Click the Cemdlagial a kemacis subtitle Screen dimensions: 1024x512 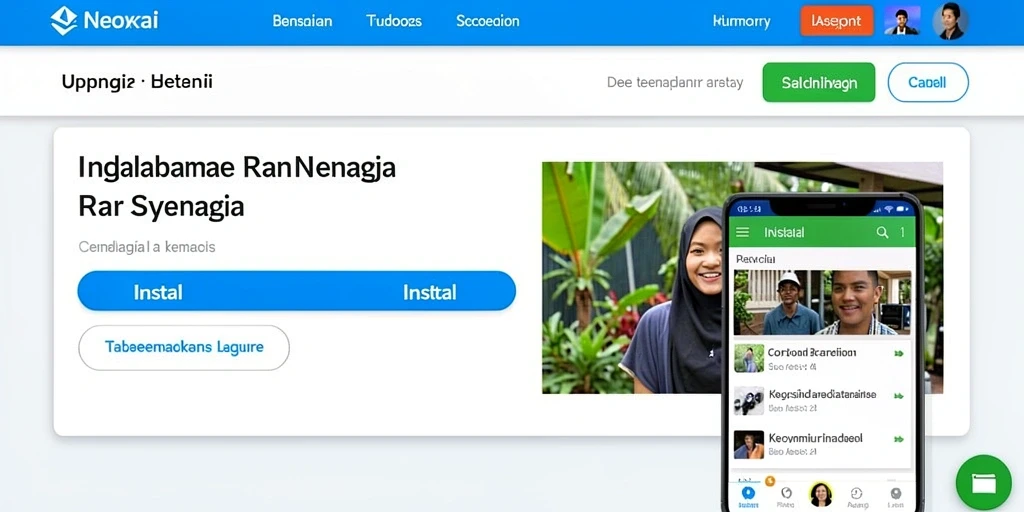pyautogui.click(x=147, y=248)
